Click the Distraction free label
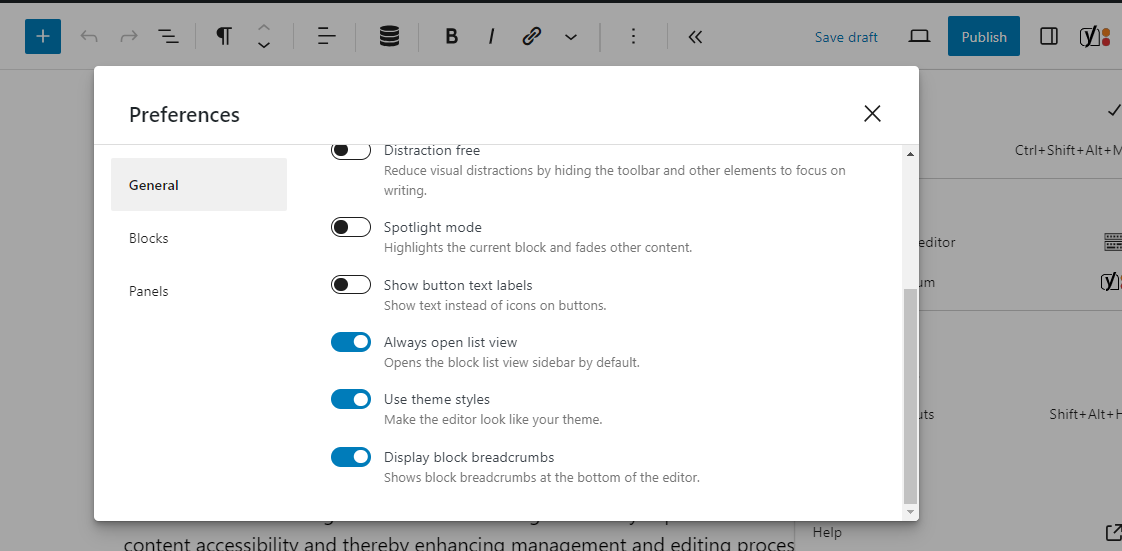The width and height of the screenshot is (1122, 551). coord(432,151)
